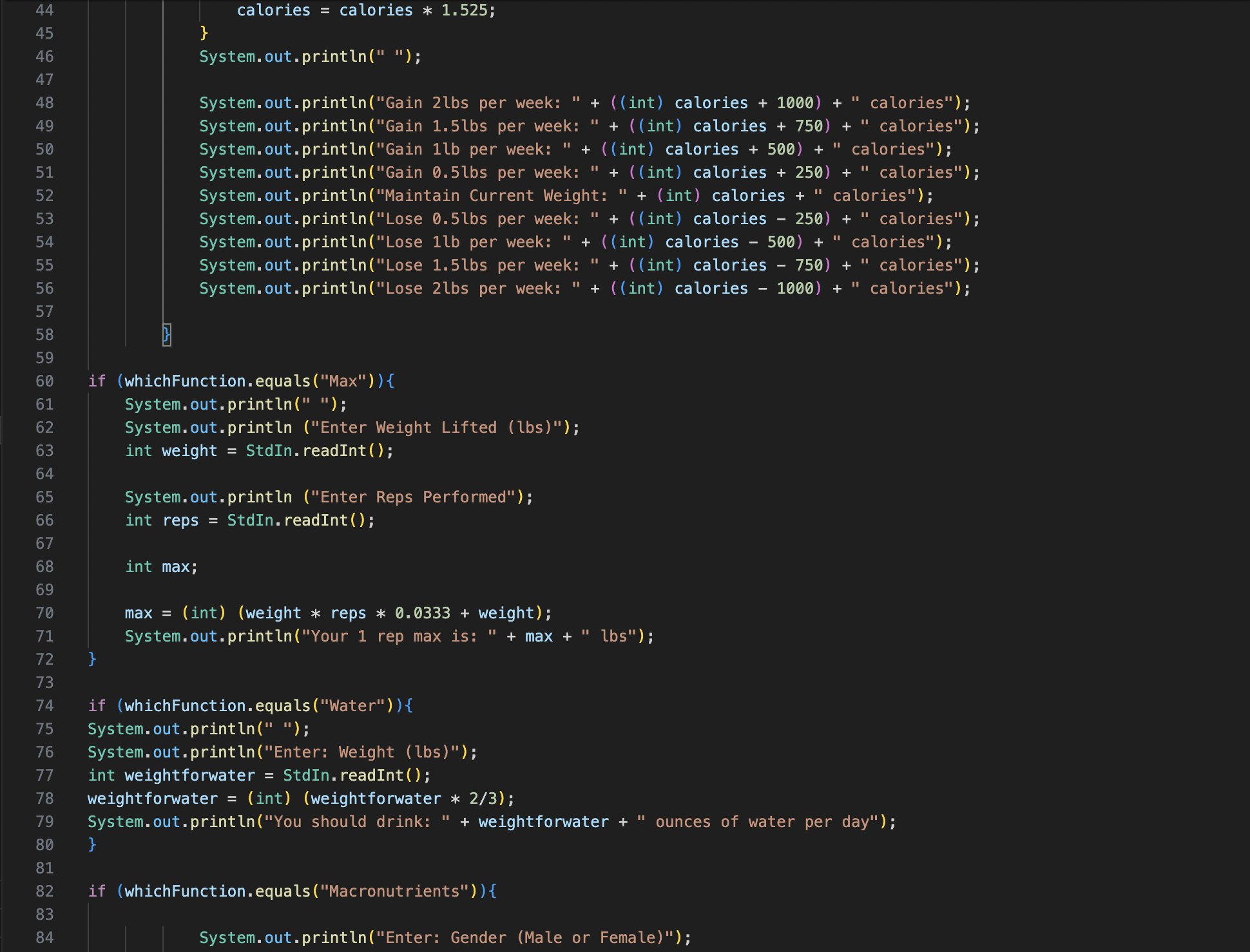
Task: Click line number 74 in the gutter
Action: tap(44, 705)
